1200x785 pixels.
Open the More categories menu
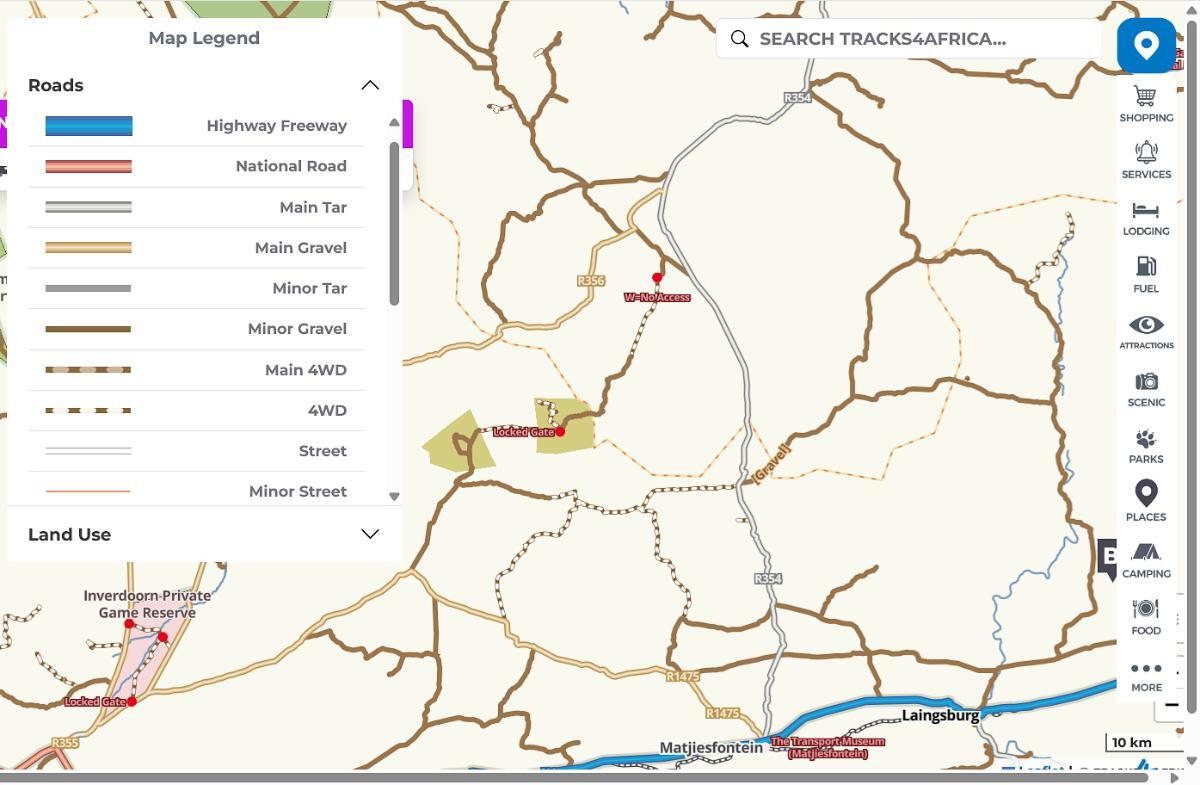[1146, 675]
